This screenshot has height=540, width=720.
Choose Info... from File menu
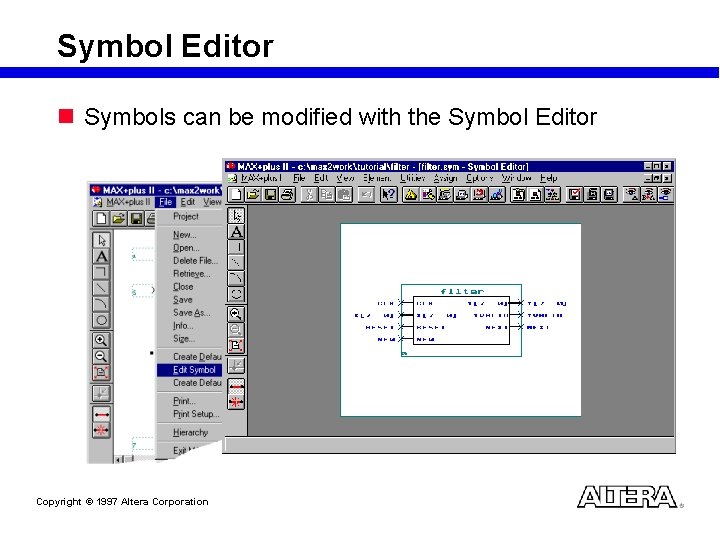(x=189, y=326)
